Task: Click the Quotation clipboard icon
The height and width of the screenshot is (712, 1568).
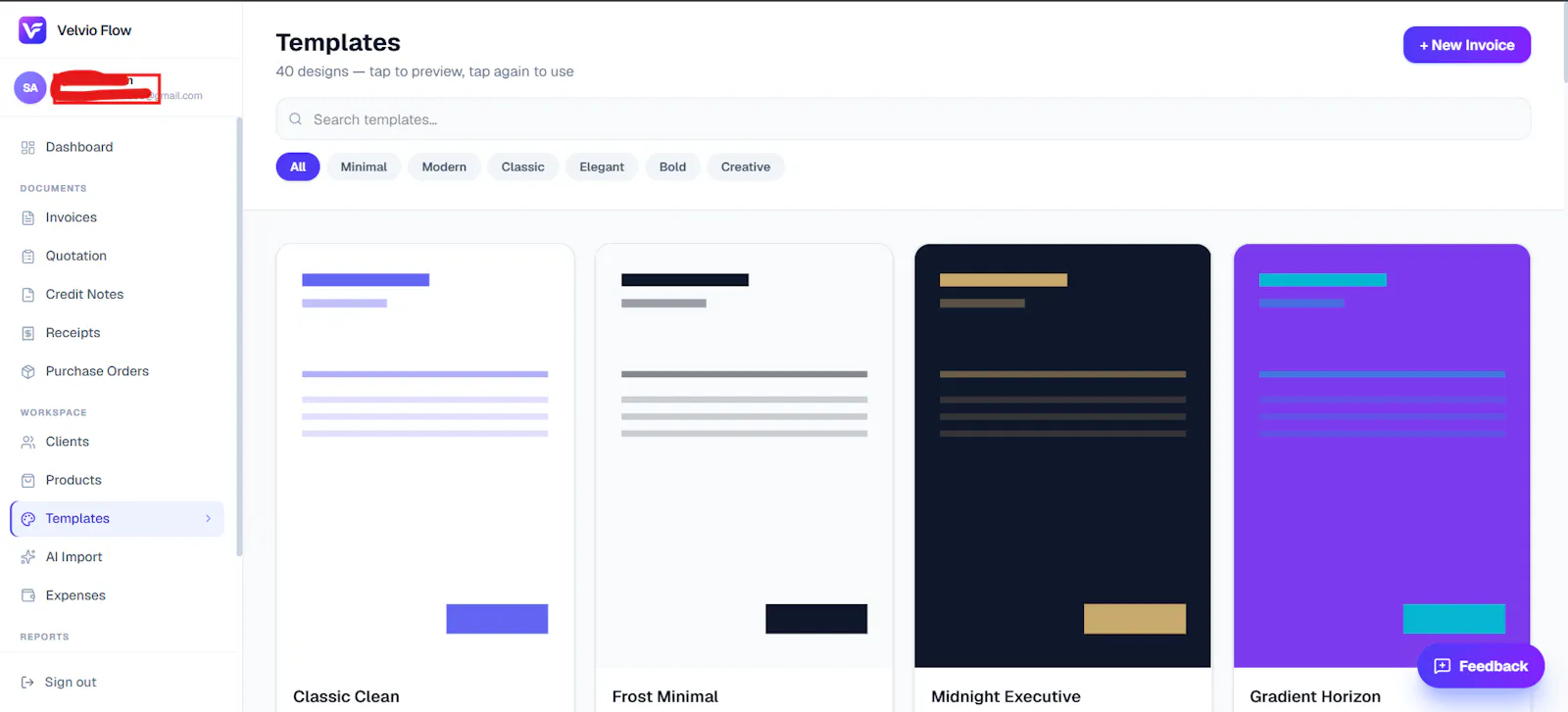Action: (x=27, y=257)
